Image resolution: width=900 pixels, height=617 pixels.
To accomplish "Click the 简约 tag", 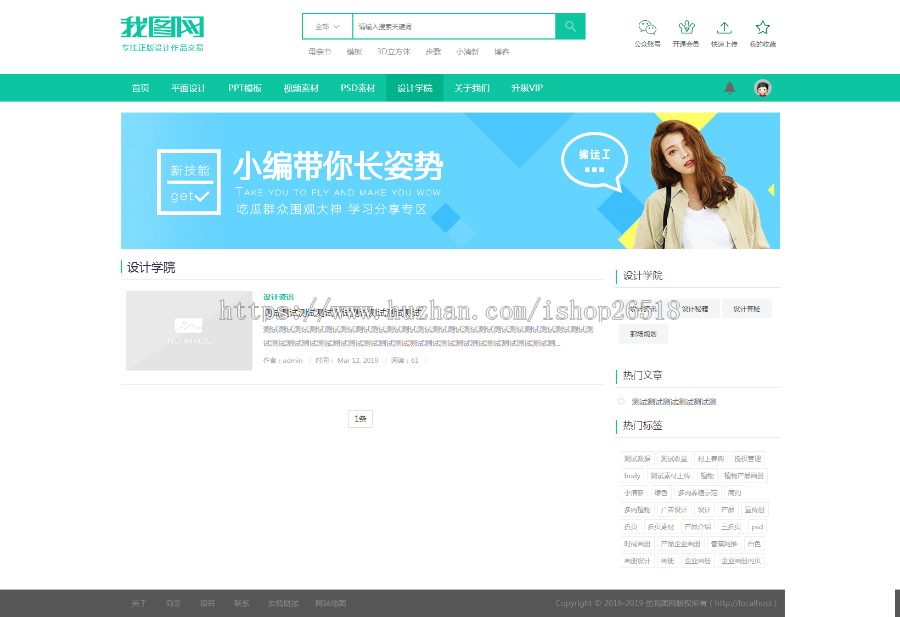I will click(734, 492).
